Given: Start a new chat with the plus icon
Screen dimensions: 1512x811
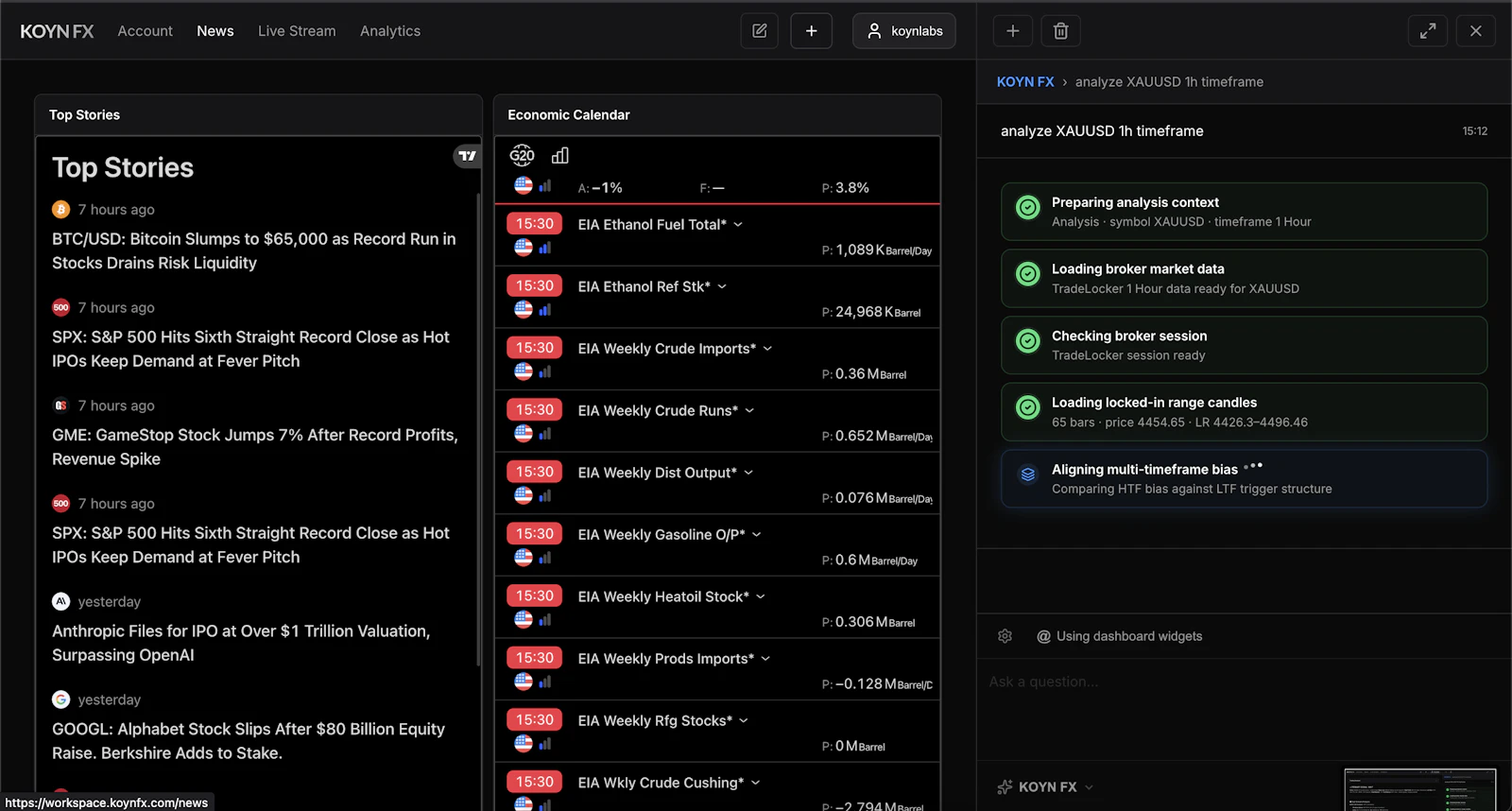Looking at the screenshot, I should [1013, 31].
